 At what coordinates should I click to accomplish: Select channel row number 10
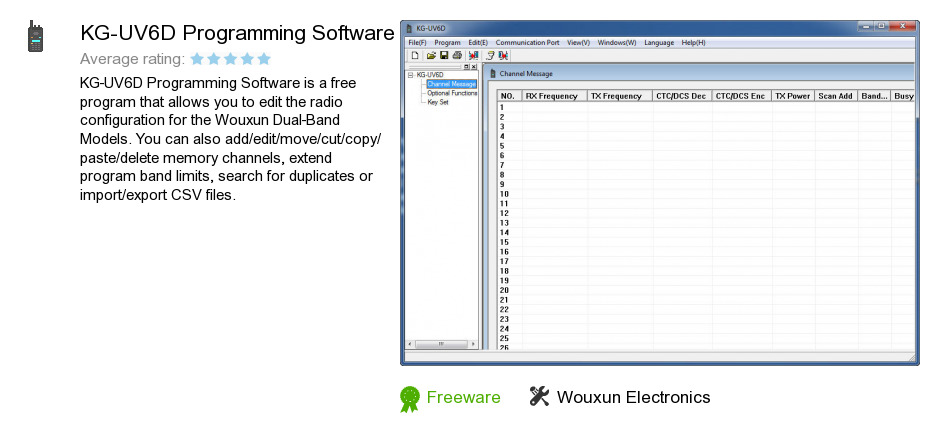pos(504,194)
